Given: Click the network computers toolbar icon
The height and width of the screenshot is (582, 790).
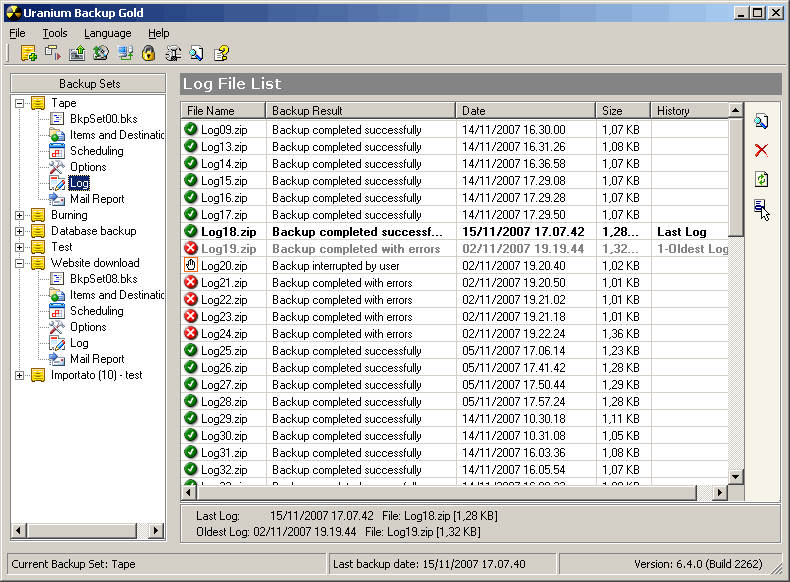Looking at the screenshot, I should (x=125, y=53).
